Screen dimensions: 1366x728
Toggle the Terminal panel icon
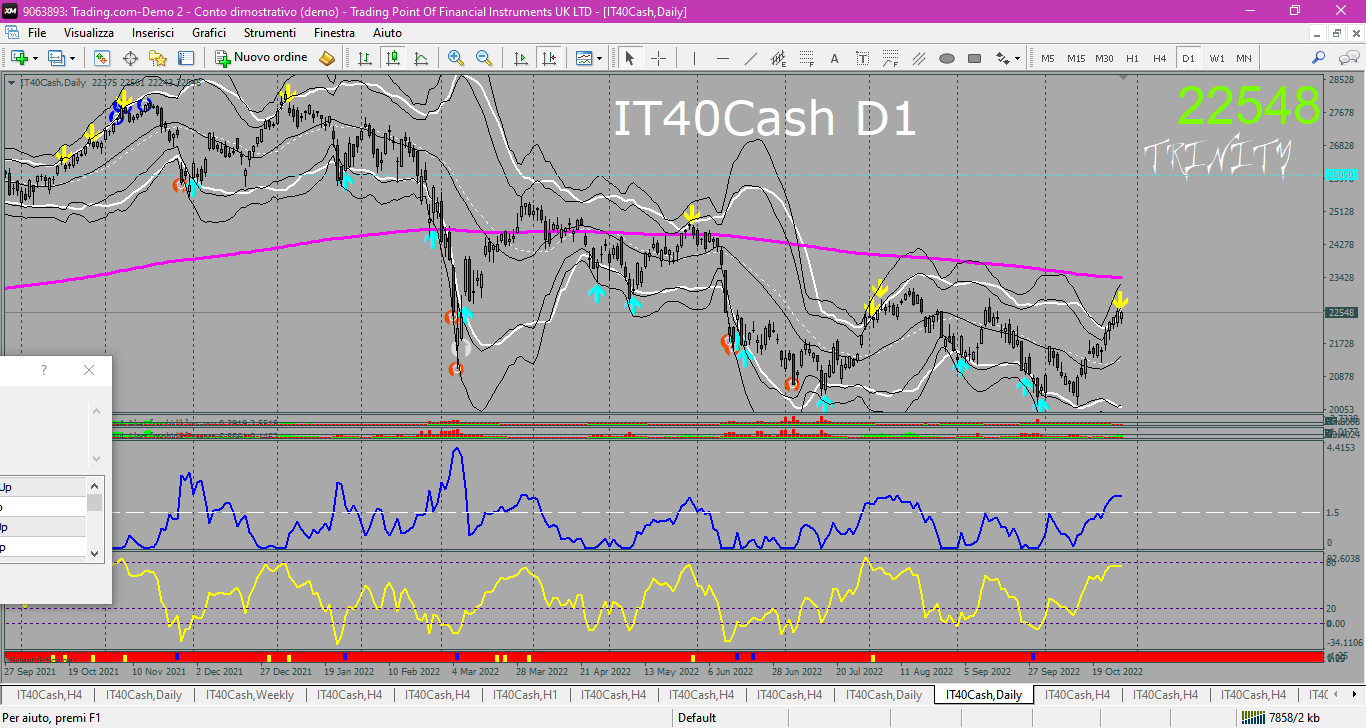[186, 58]
